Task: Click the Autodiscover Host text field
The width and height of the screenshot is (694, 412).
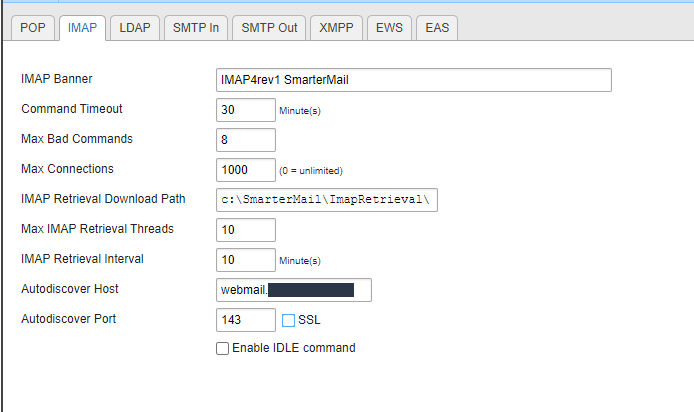Action: (293, 290)
